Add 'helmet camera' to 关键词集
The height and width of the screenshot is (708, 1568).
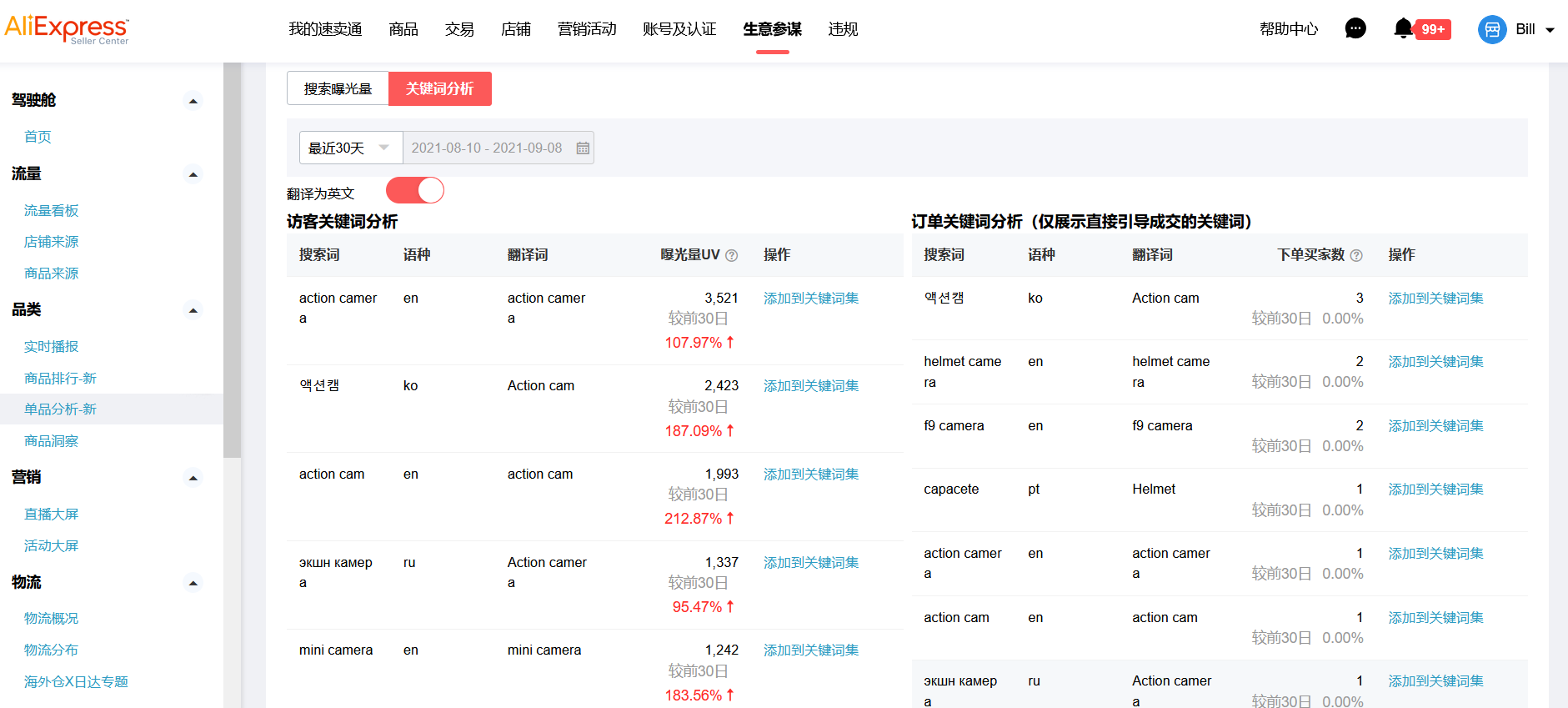[x=1435, y=362]
